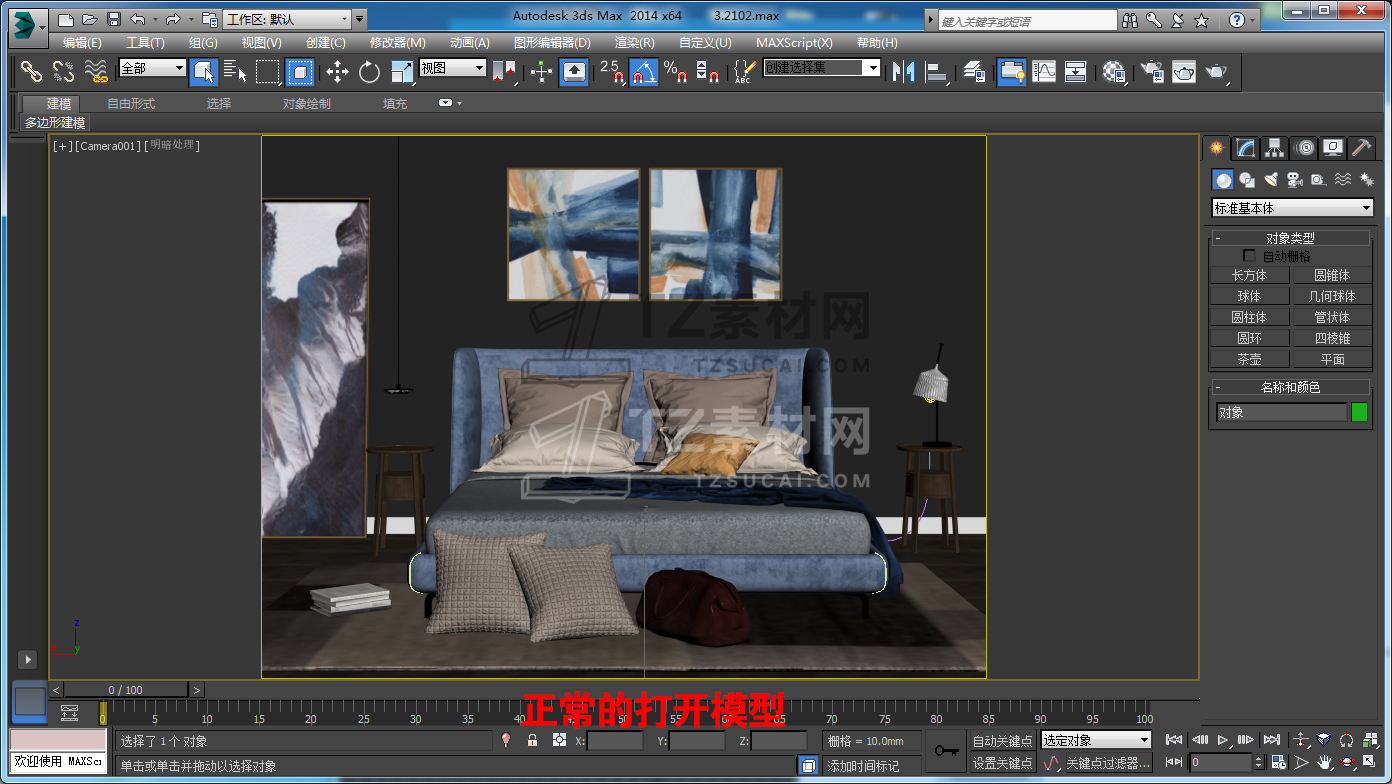Activate the Select and Rotate tool
The height and width of the screenshot is (784, 1392).
(x=370, y=72)
